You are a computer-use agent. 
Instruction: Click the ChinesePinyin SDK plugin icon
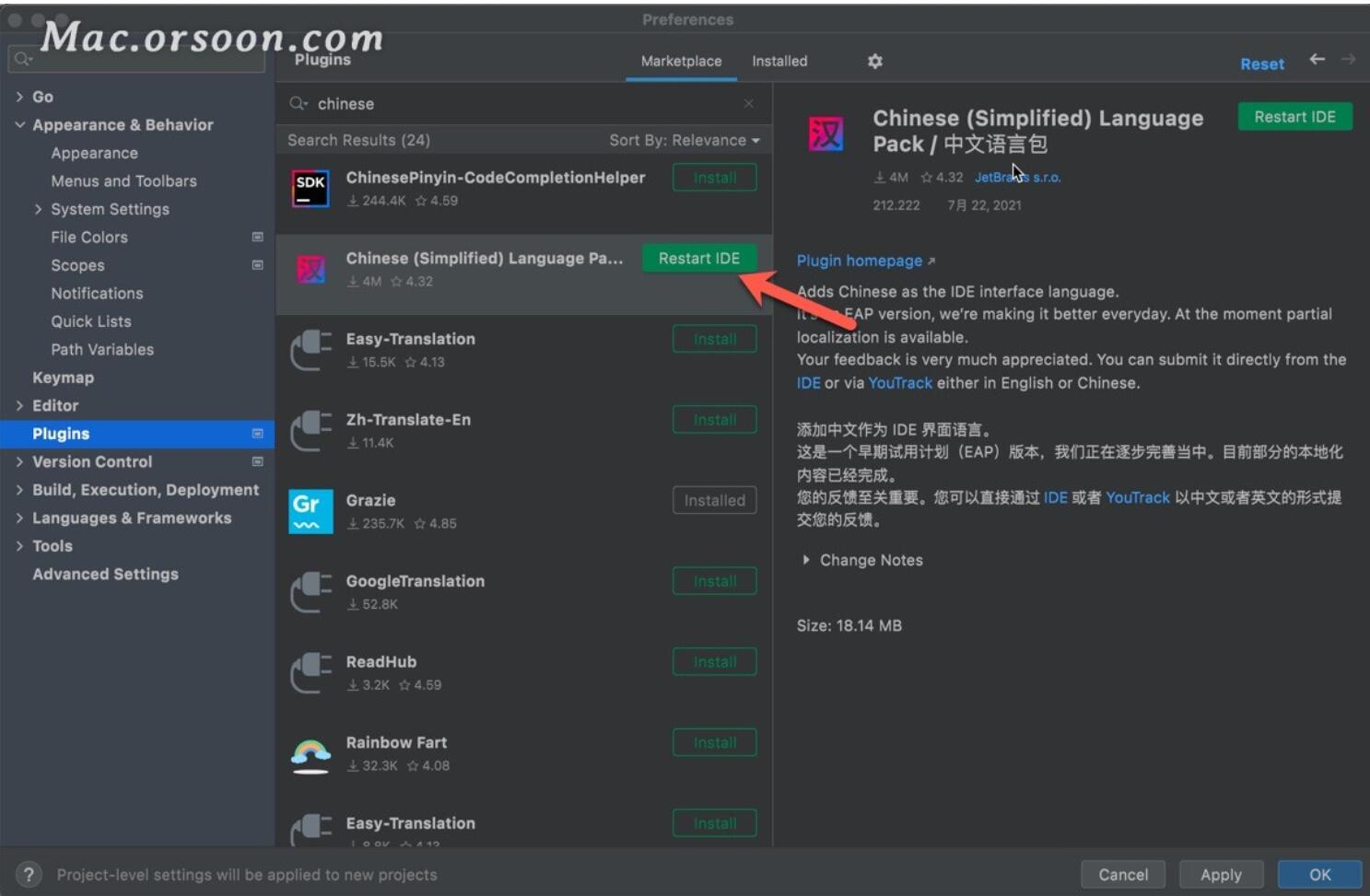pyautogui.click(x=310, y=189)
